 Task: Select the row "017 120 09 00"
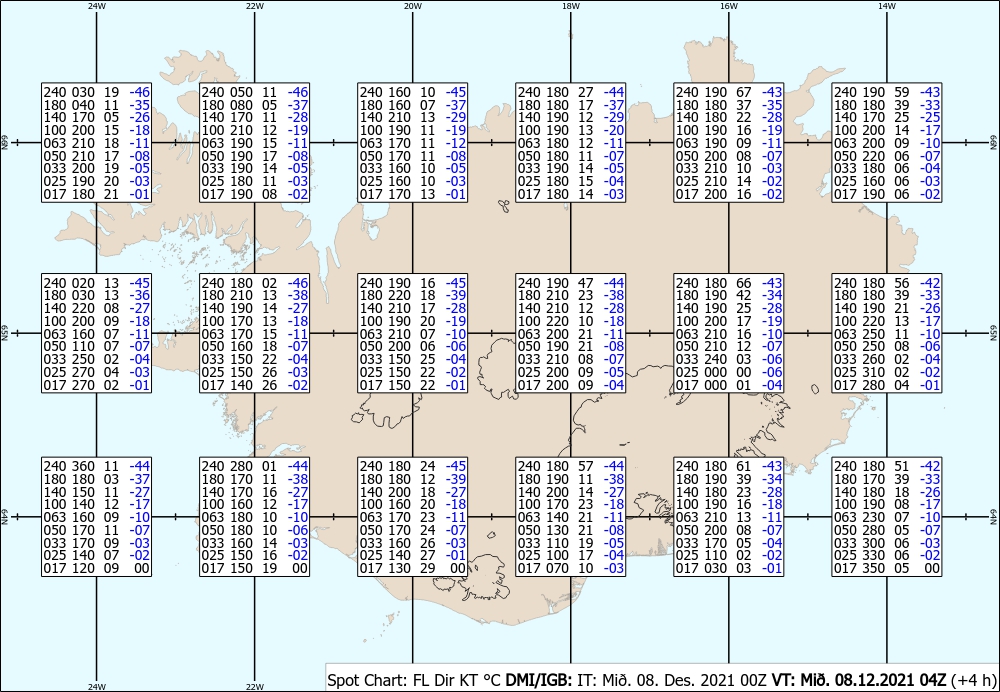click(x=96, y=568)
